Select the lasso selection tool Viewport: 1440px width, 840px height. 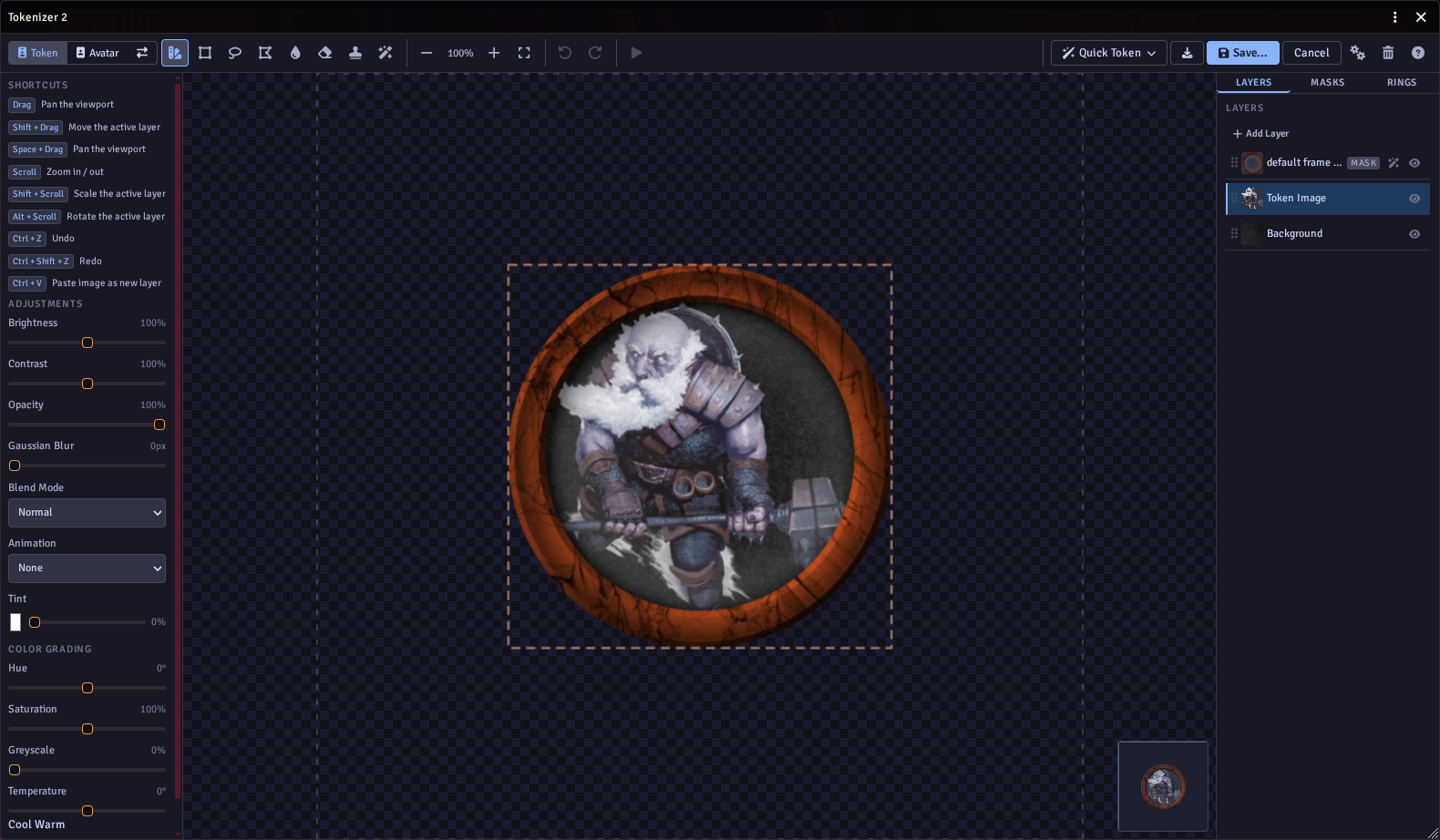pos(235,53)
